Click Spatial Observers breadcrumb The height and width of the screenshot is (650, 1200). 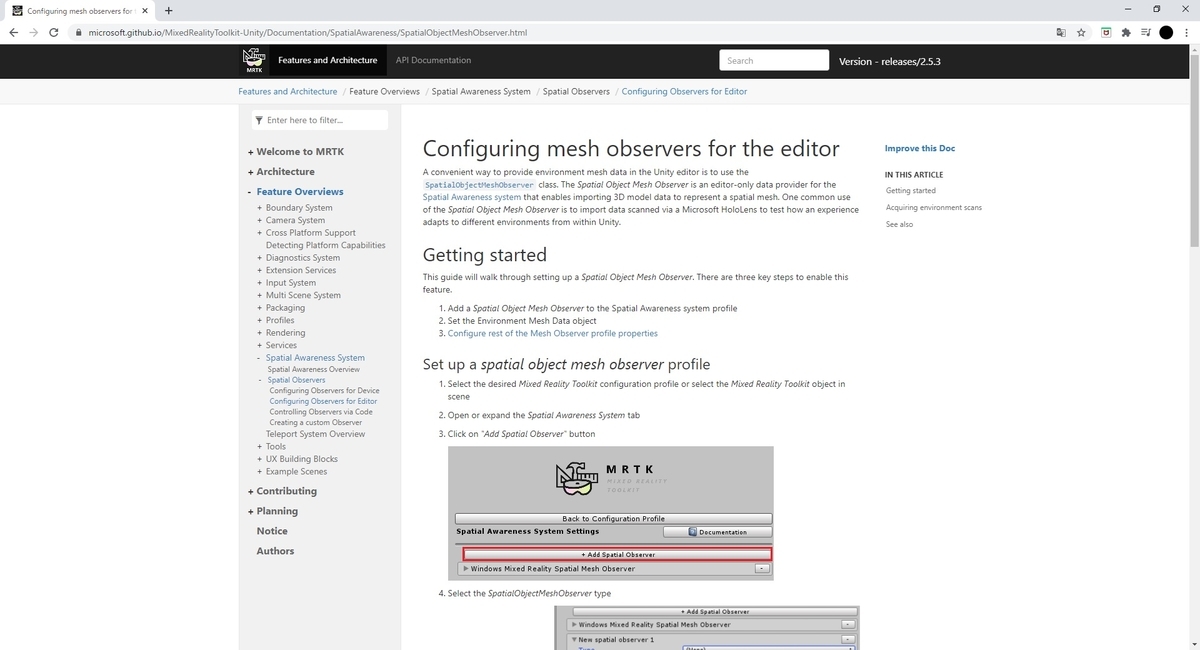(576, 91)
